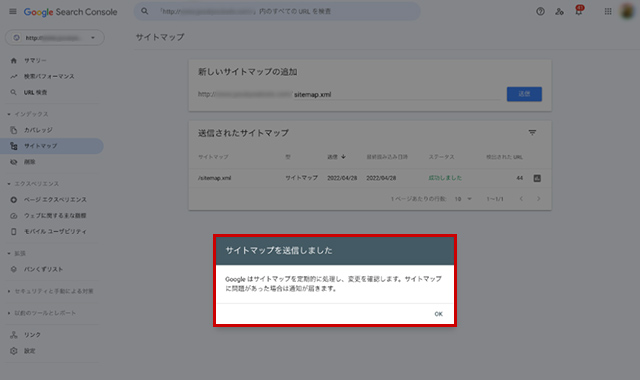The width and height of the screenshot is (640, 380).
Task: Open the user management icon
Action: click(x=559, y=11)
